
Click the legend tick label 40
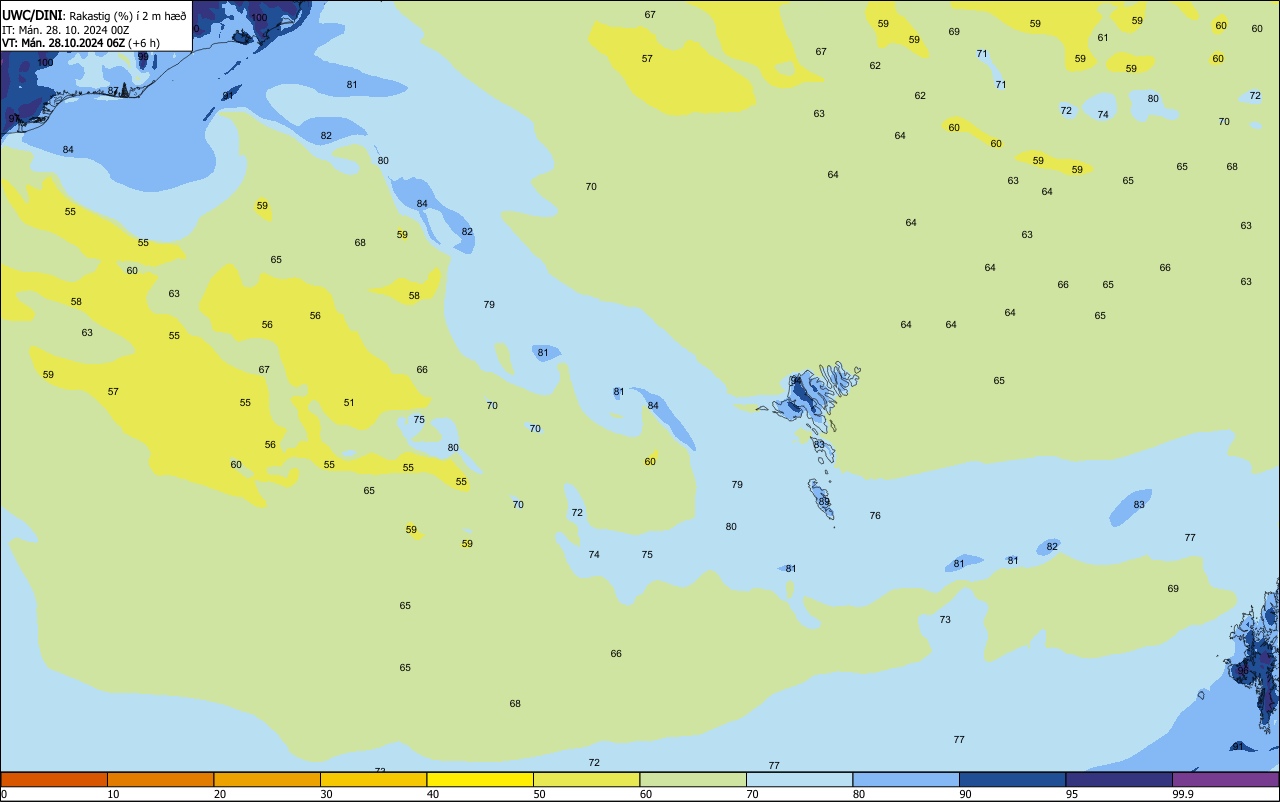tap(433, 794)
